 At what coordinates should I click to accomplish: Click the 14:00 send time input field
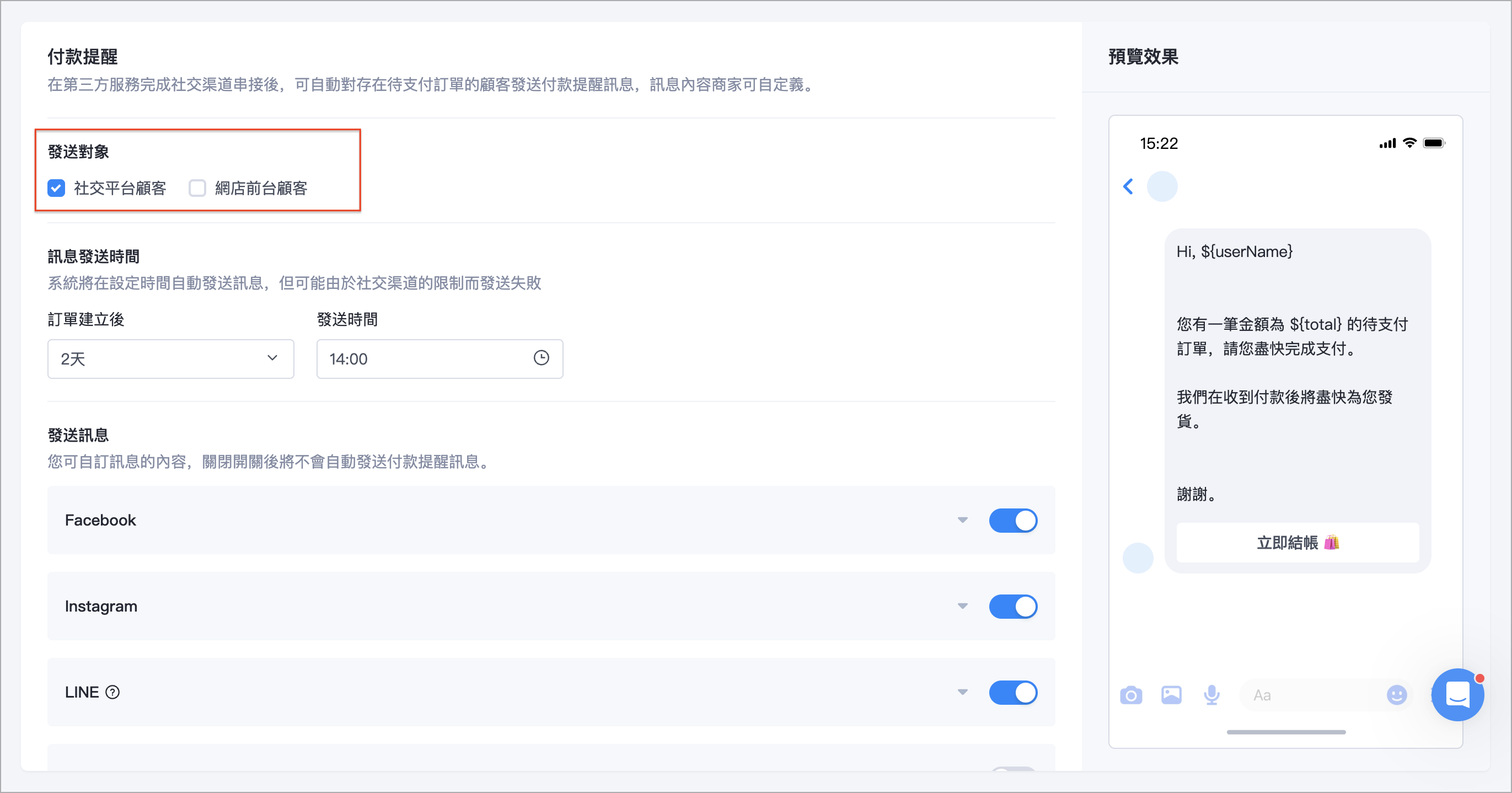(422, 358)
